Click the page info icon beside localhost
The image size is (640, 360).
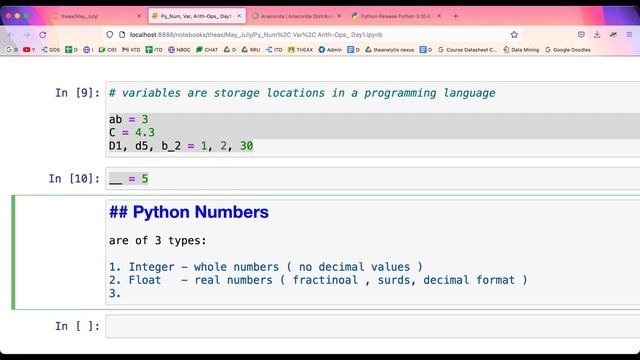(122, 35)
